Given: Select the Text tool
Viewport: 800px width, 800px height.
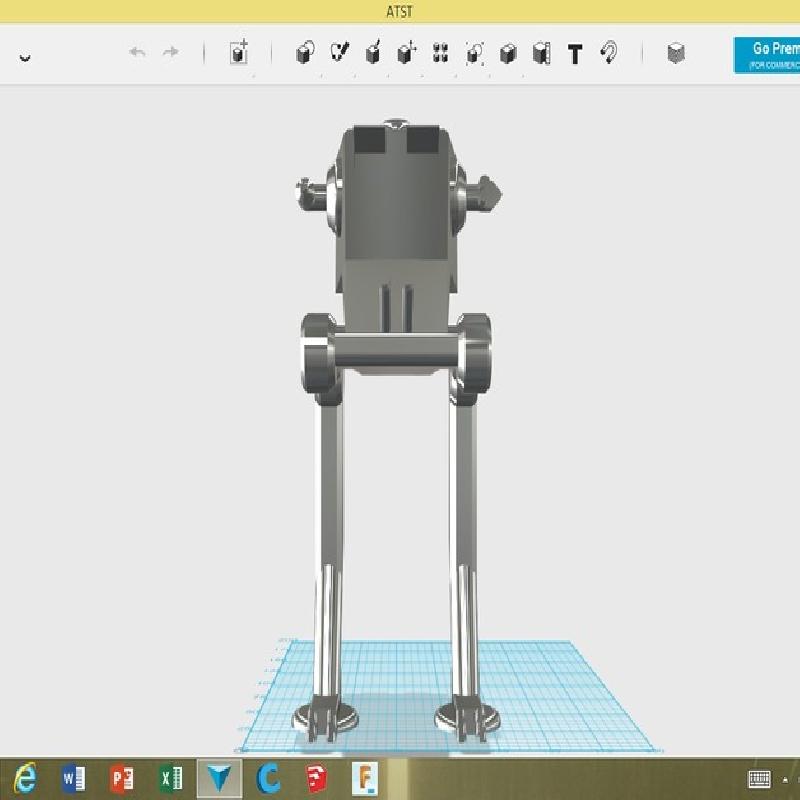Looking at the screenshot, I should point(575,54).
